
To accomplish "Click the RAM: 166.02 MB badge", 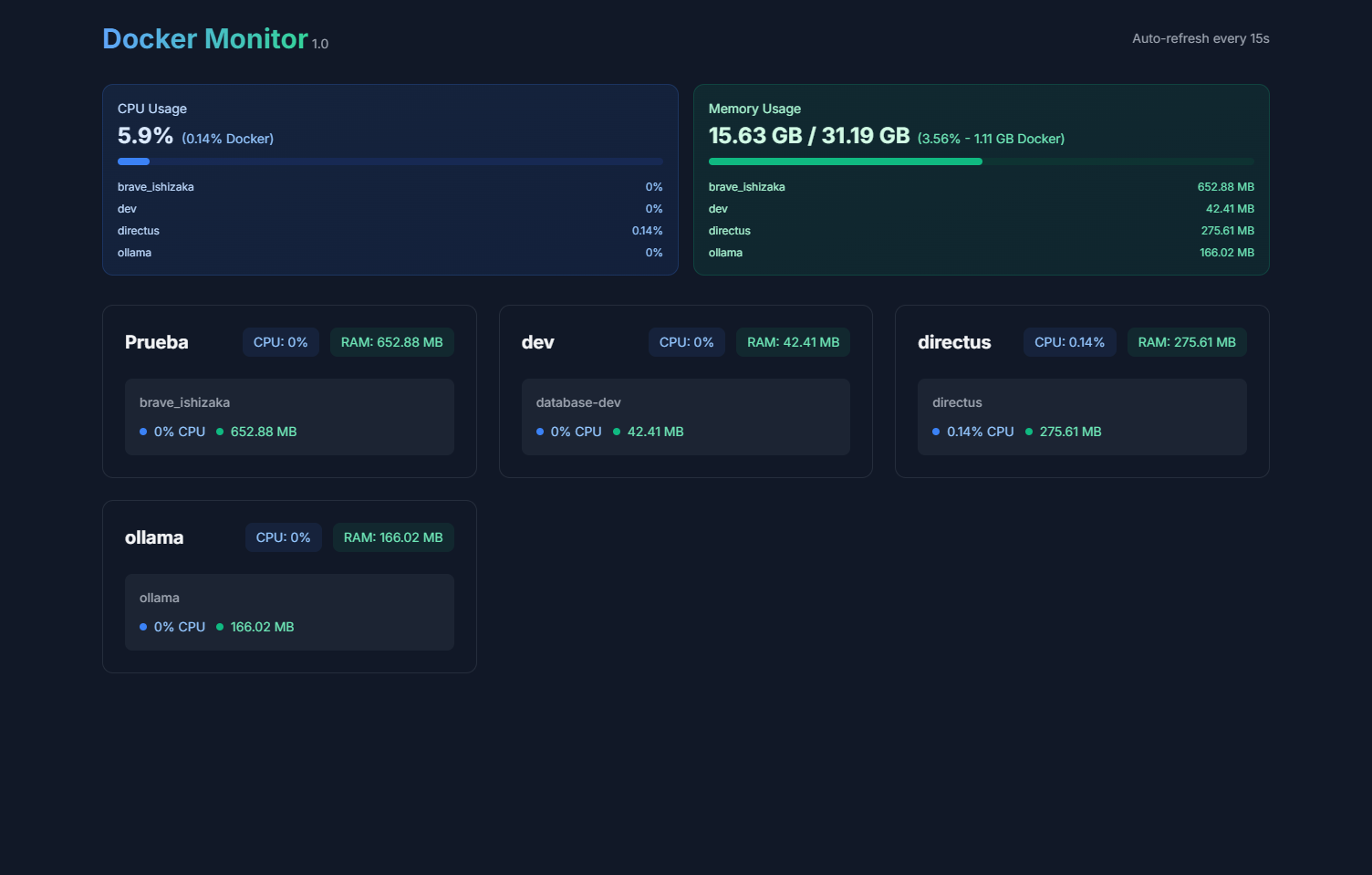I will click(393, 537).
